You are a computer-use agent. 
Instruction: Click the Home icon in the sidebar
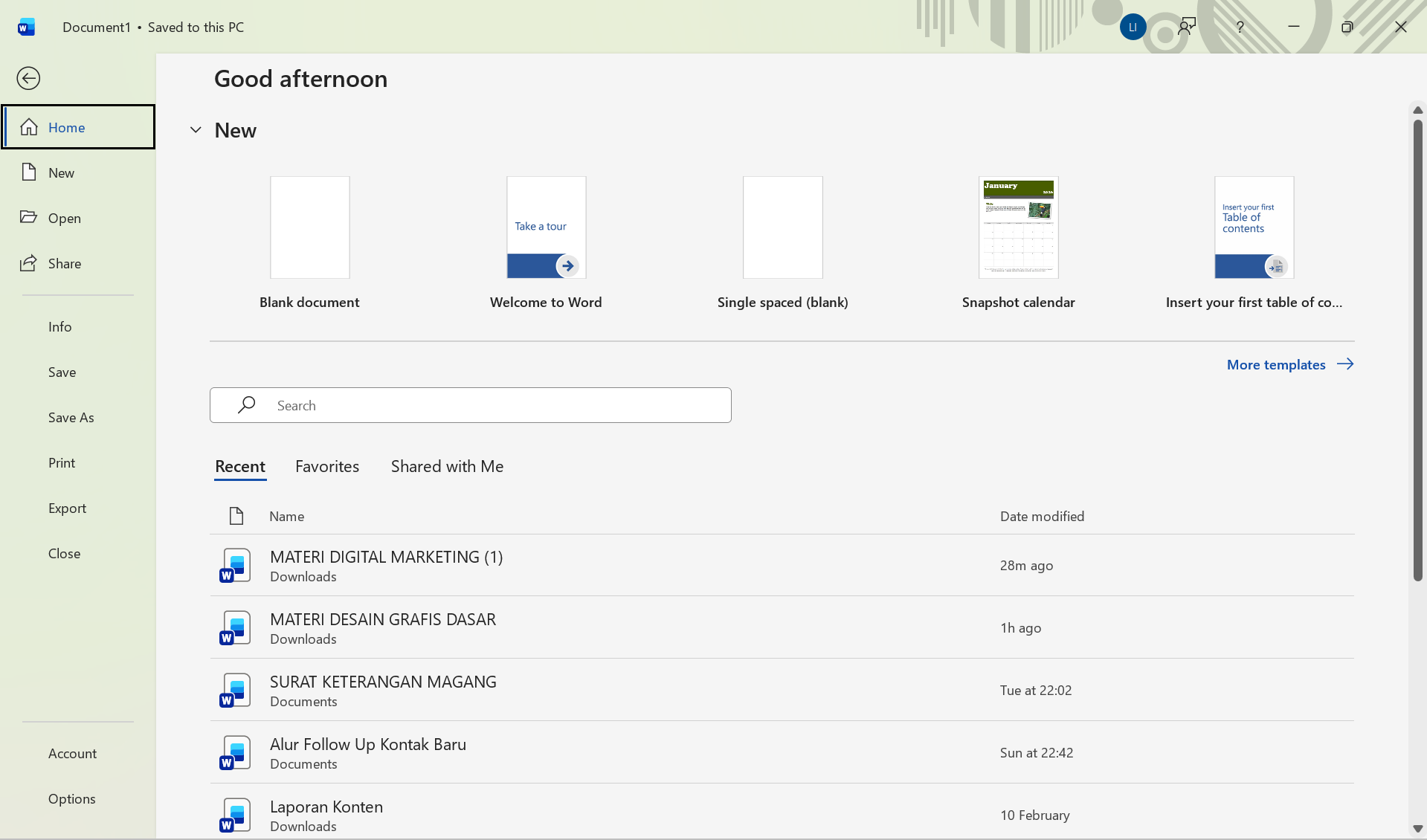tap(29, 127)
